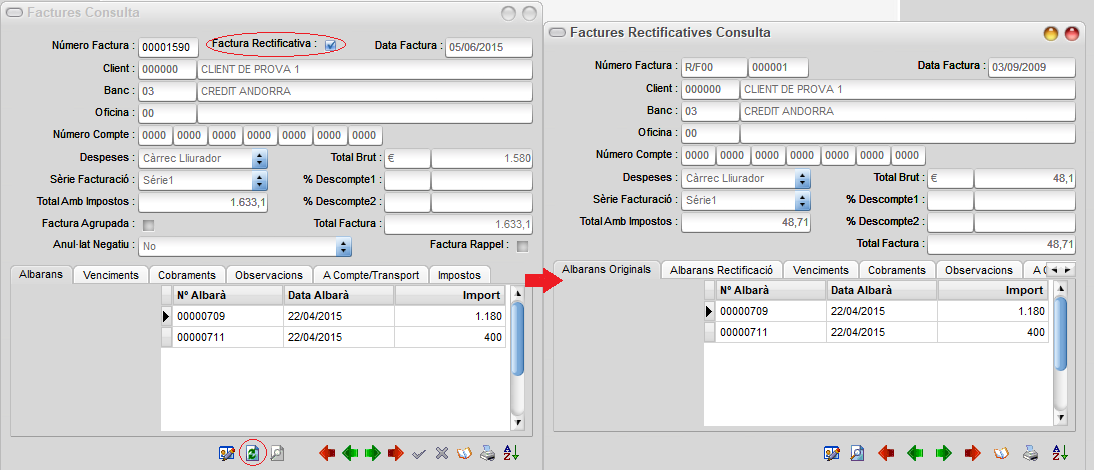Click Banc name field in Factures Consulta
This screenshot has width=1094, height=470.
(x=365, y=91)
